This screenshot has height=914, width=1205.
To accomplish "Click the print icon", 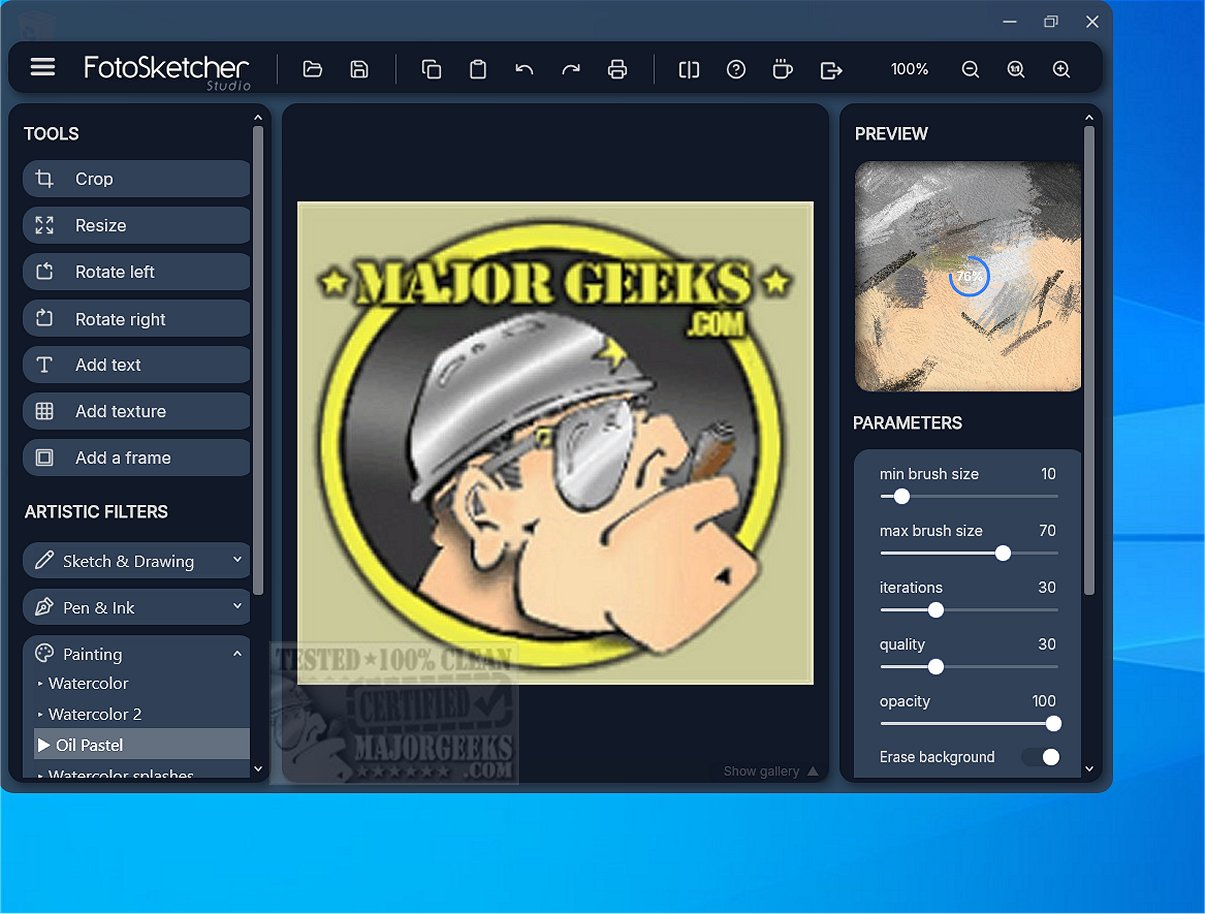I will (x=617, y=69).
